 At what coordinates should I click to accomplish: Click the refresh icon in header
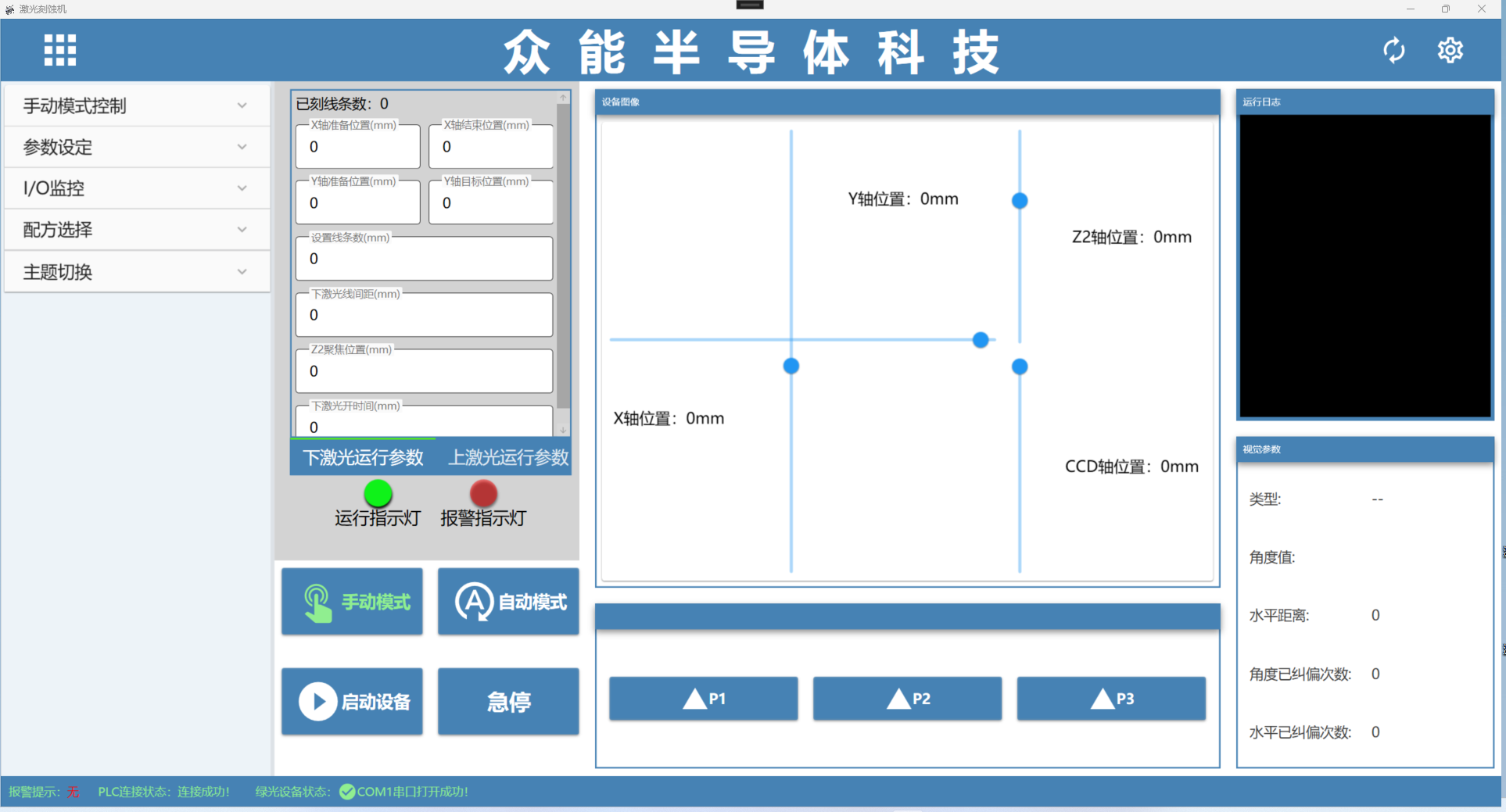[1393, 51]
